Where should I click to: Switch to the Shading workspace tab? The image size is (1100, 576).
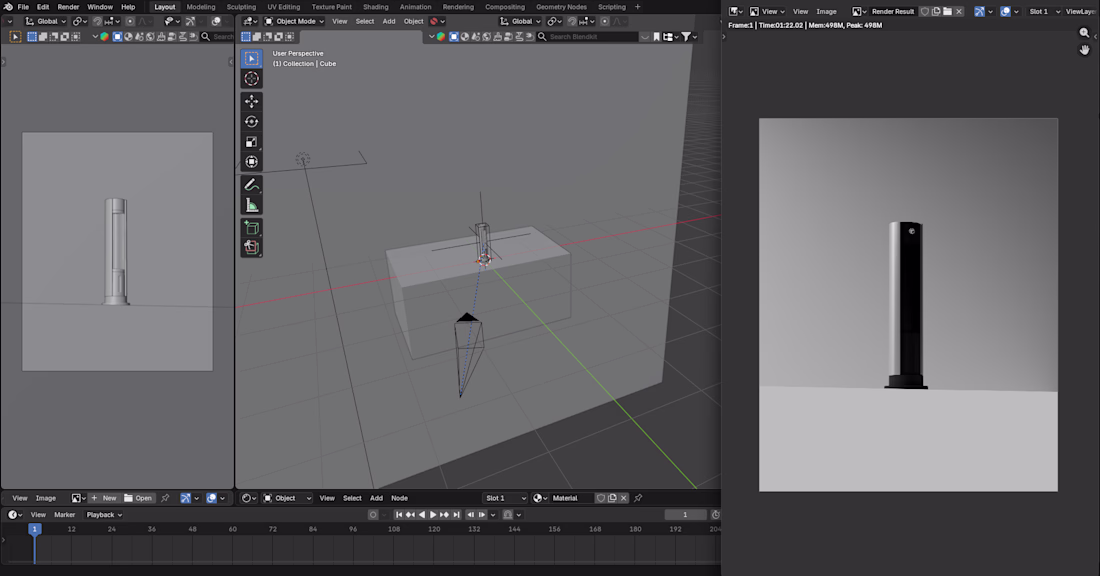click(x=375, y=7)
